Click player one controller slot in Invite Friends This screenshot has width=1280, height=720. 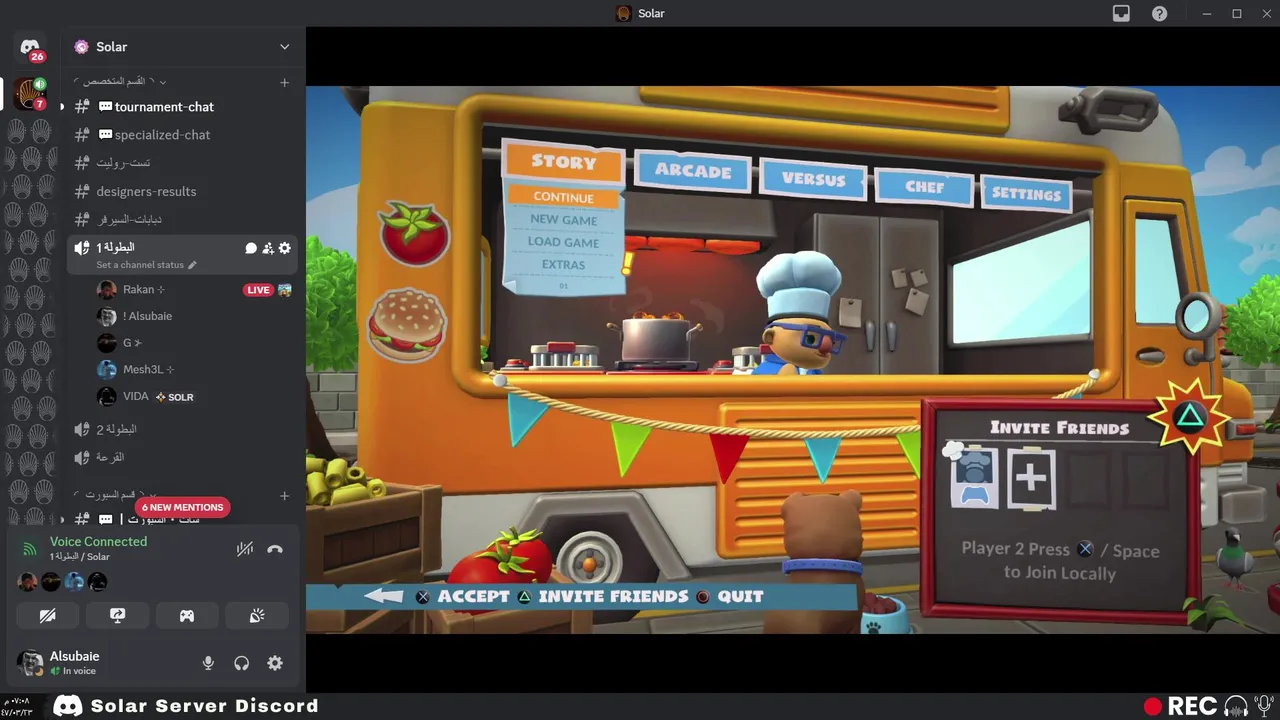[974, 479]
